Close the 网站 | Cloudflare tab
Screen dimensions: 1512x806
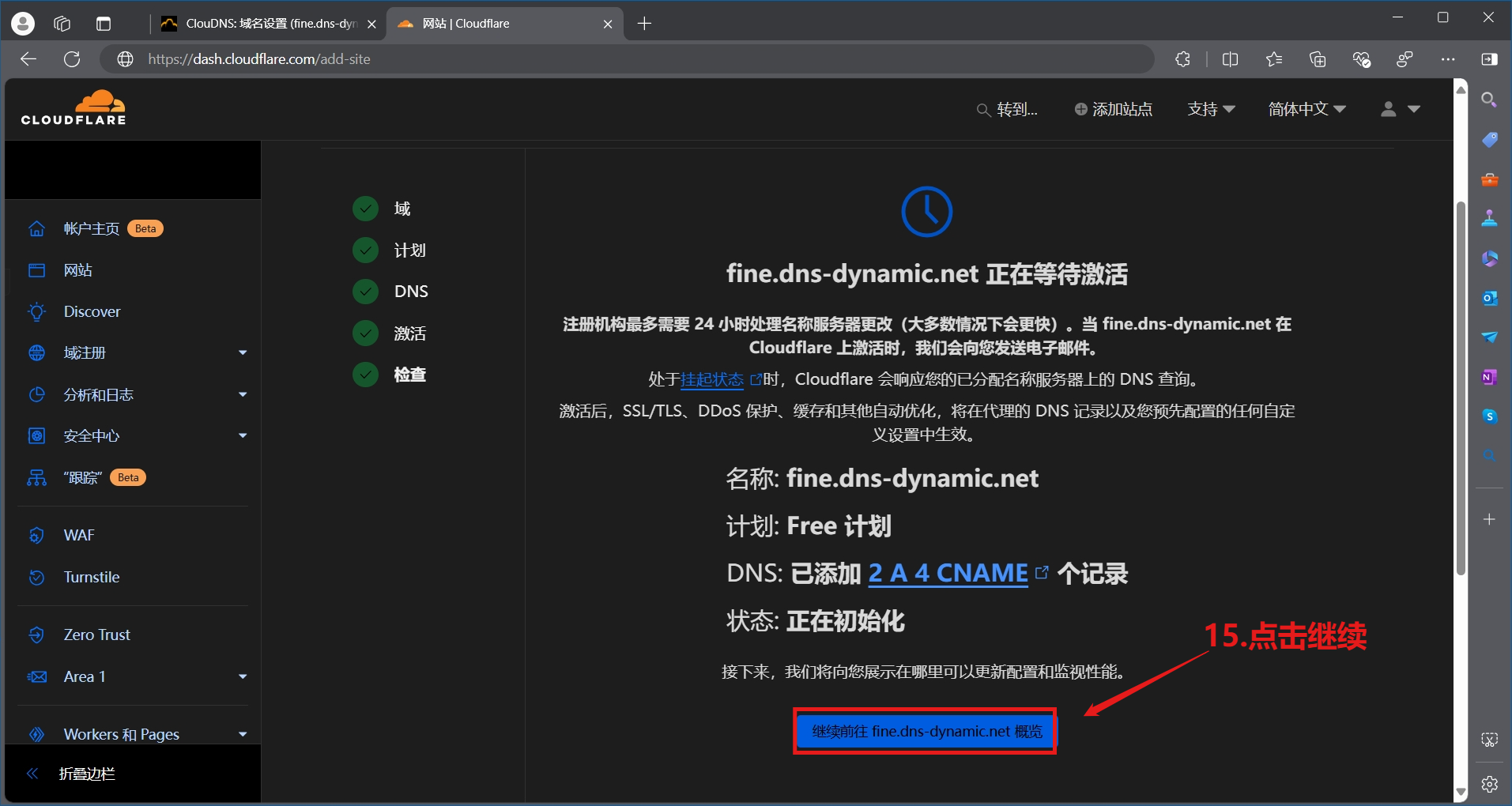click(608, 24)
